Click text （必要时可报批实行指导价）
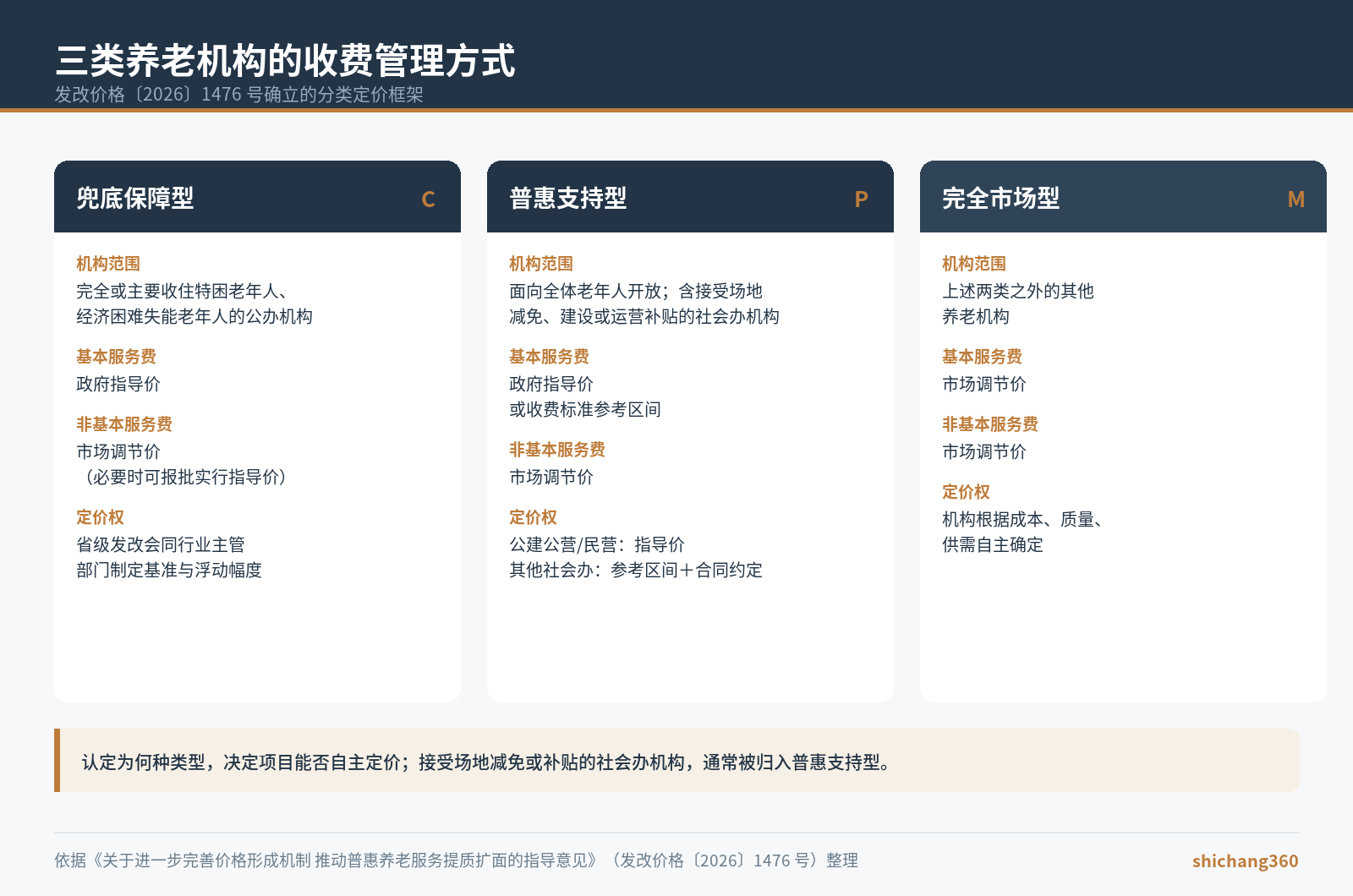Viewport: 1353px width, 896px height. pyautogui.click(x=185, y=477)
